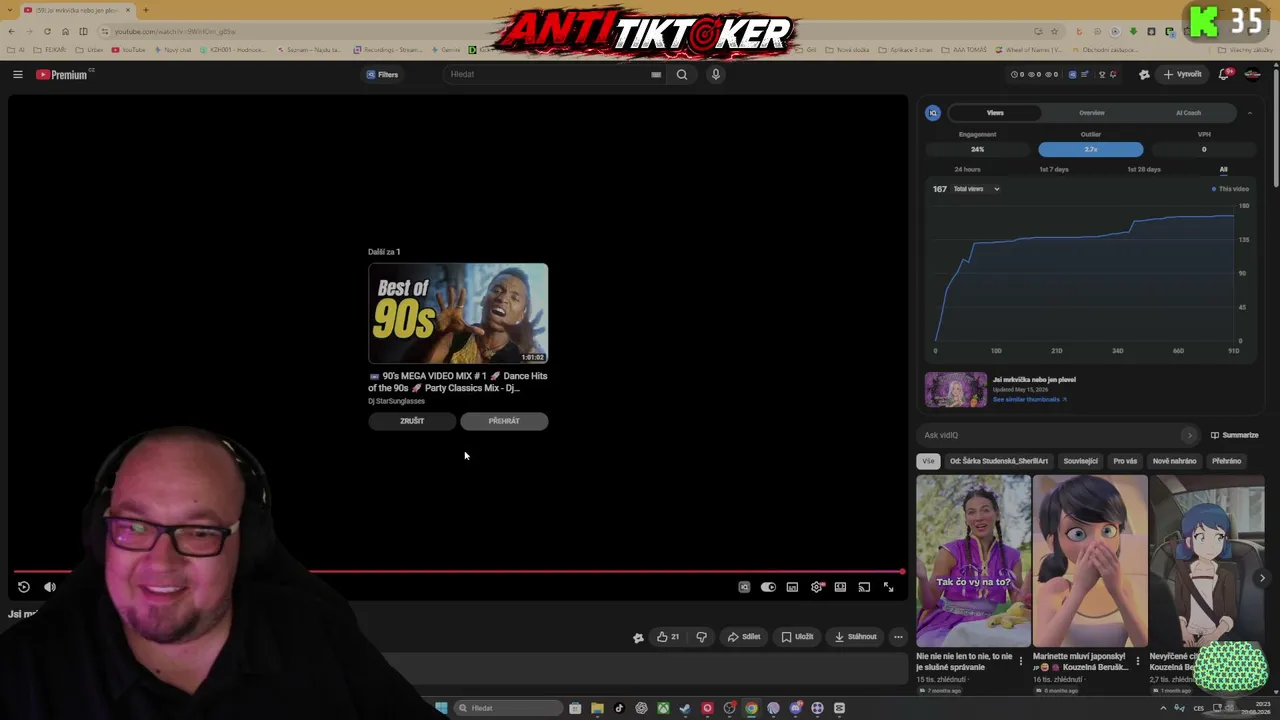Open the TikTok app in taskbar
1280x720 pixels.
619,708
